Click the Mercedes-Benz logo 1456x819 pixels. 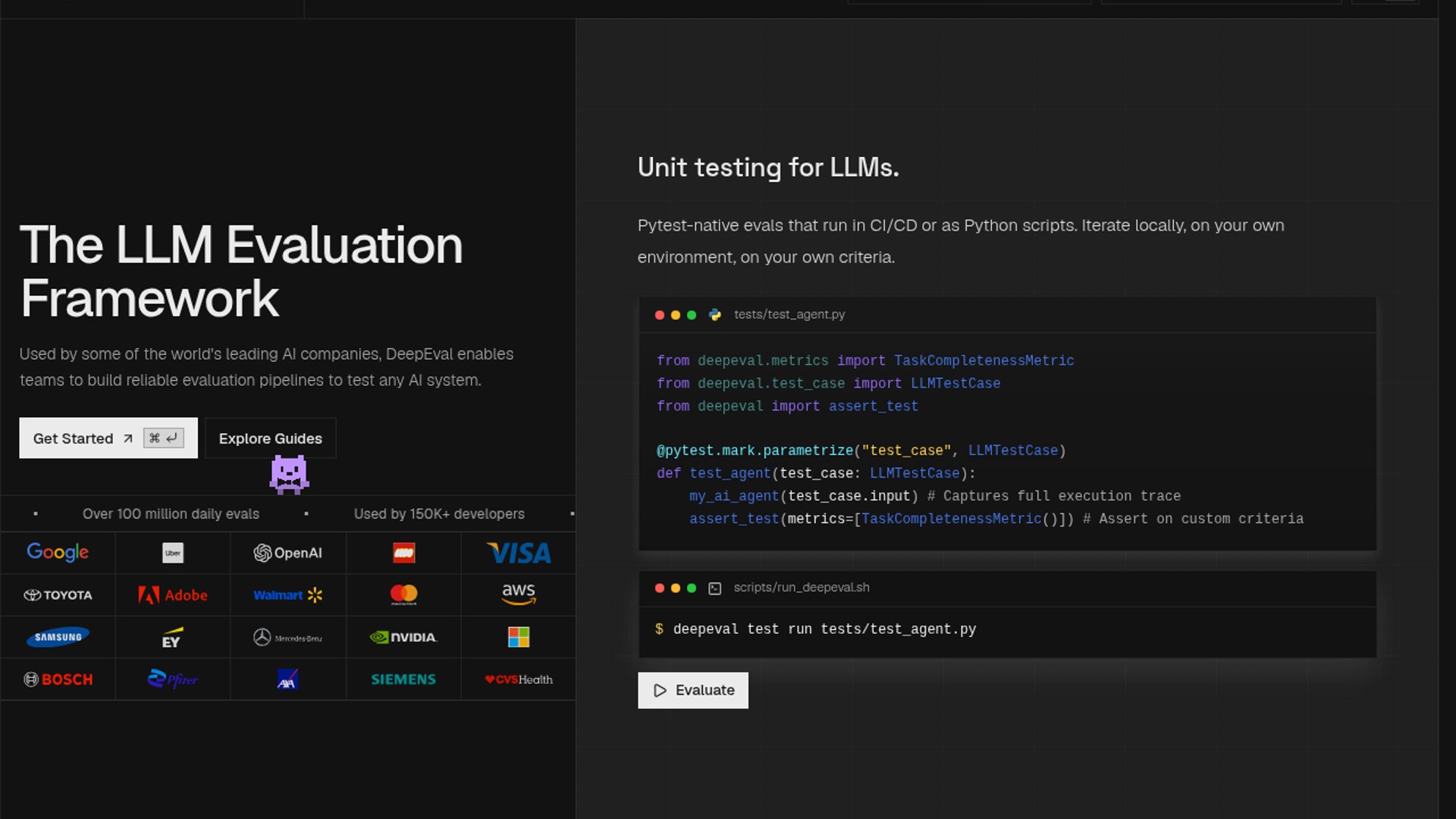(x=288, y=638)
